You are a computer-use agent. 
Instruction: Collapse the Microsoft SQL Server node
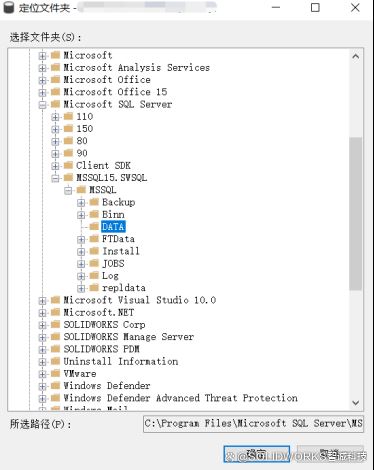[x=42, y=105]
